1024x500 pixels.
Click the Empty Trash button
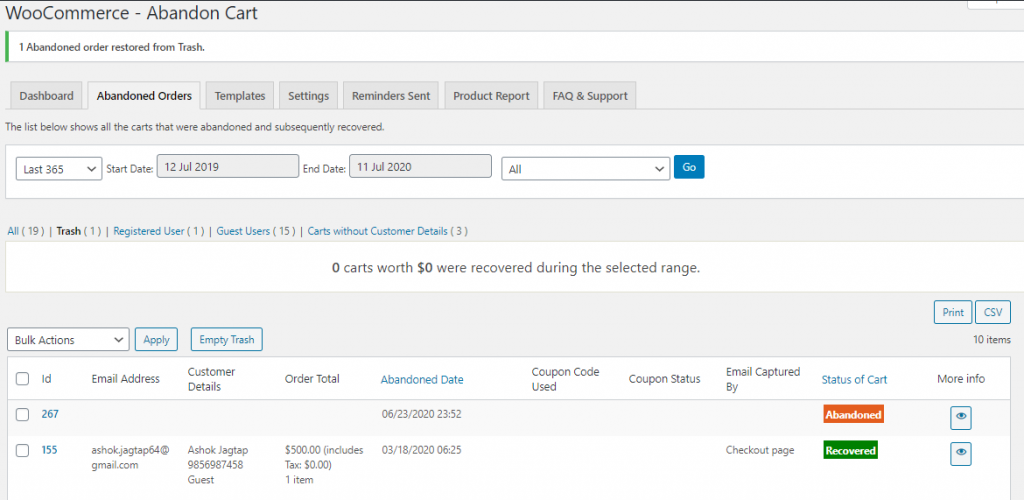[227, 339]
